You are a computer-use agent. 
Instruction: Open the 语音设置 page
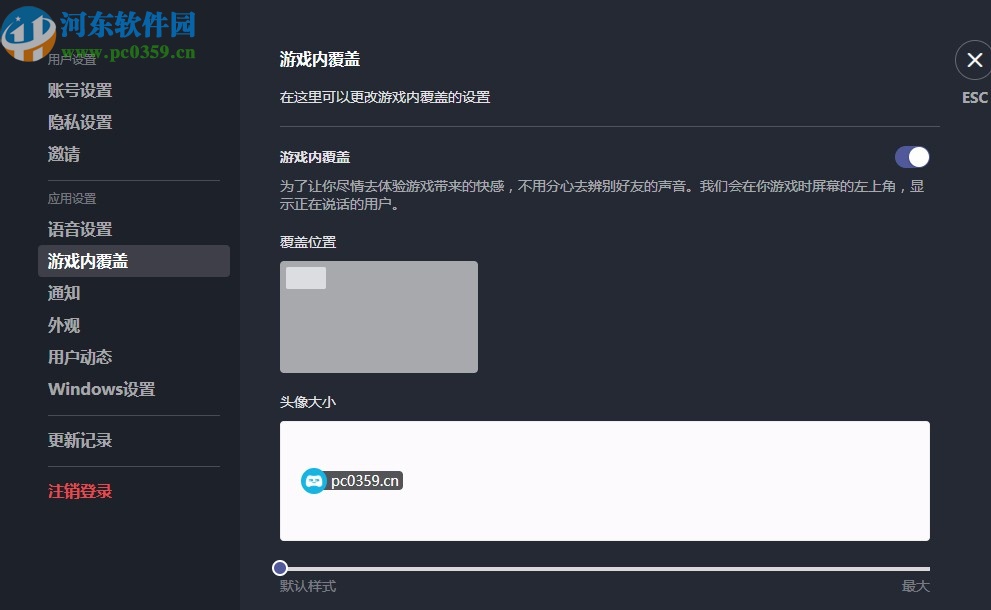(x=80, y=229)
